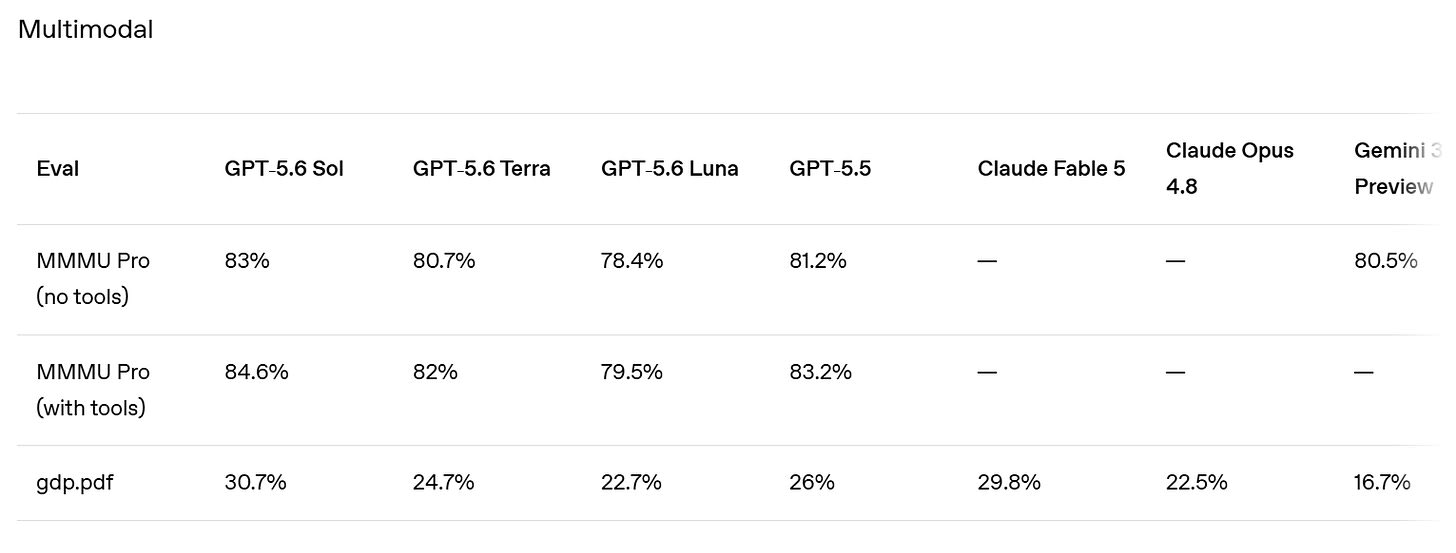Click the GPT-5.6 Luna column header
1456x553 pixels.
tap(670, 169)
